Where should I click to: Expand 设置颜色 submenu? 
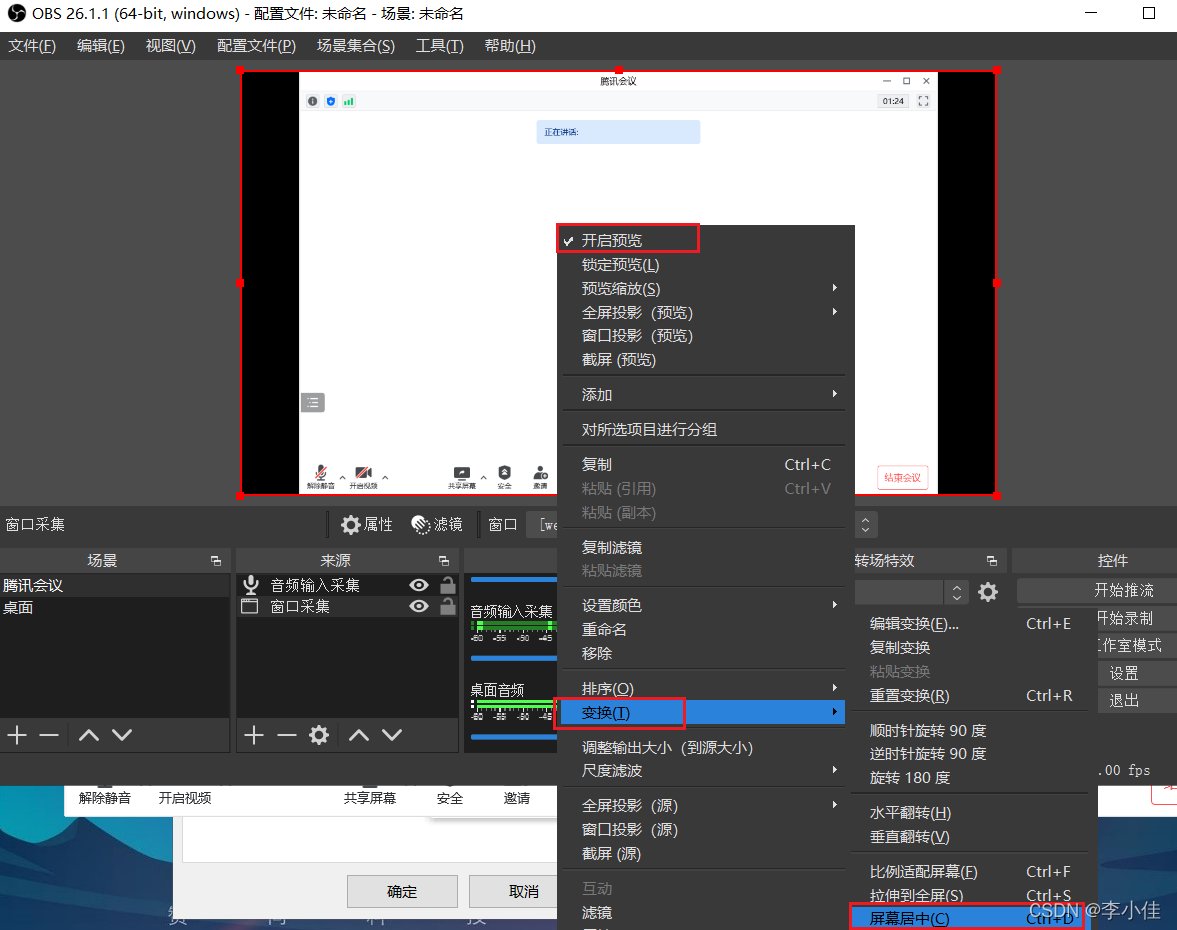706,605
